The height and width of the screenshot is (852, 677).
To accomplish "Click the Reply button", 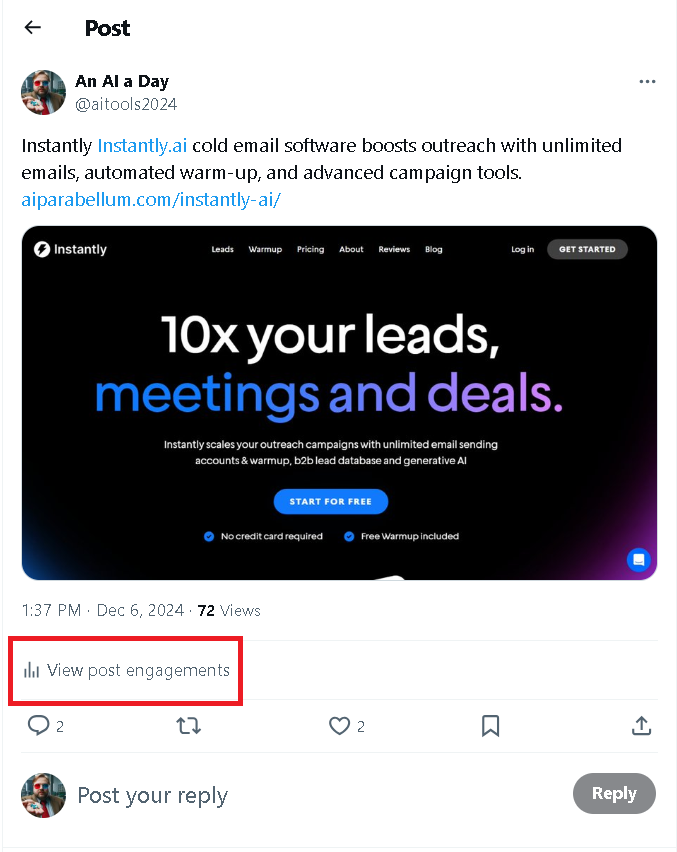I will click(x=614, y=793).
